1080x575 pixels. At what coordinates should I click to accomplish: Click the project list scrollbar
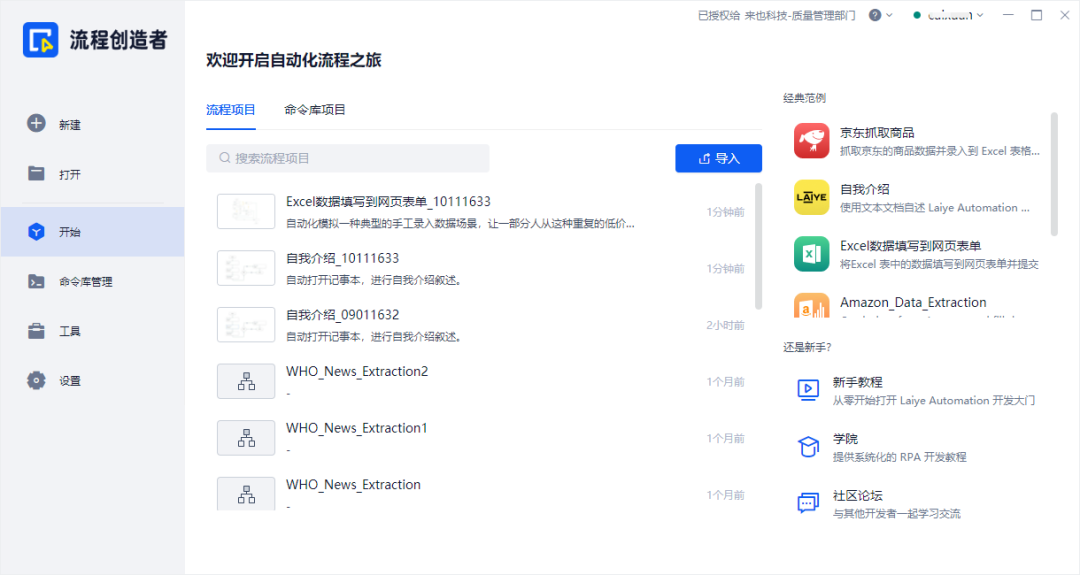coord(758,247)
